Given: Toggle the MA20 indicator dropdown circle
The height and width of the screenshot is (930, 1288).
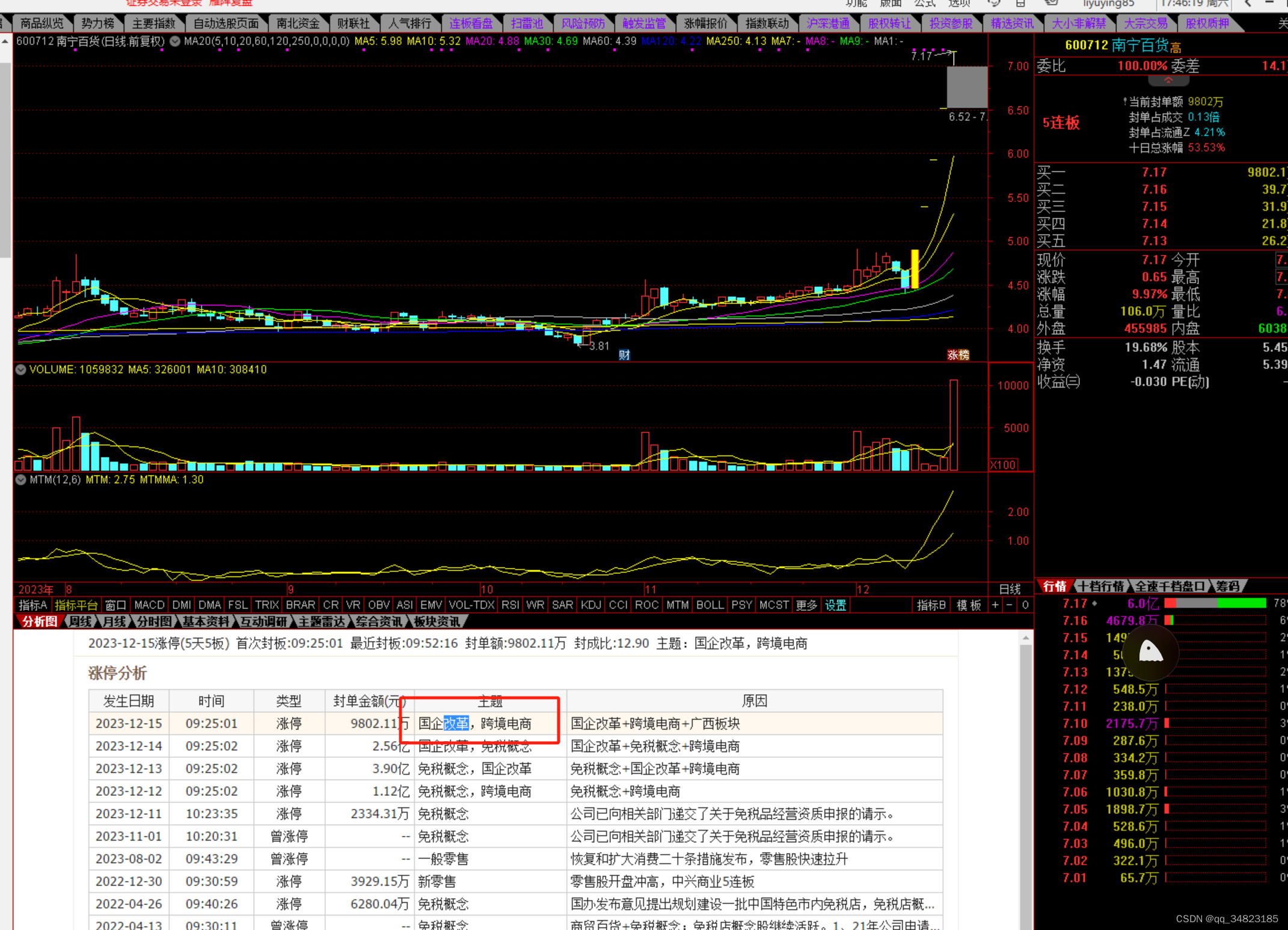Looking at the screenshot, I should point(175,42).
